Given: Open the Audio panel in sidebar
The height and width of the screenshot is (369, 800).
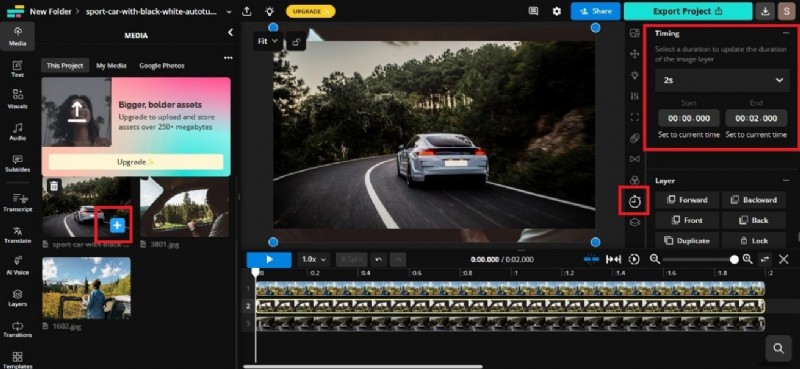Looking at the screenshot, I should click(17, 131).
